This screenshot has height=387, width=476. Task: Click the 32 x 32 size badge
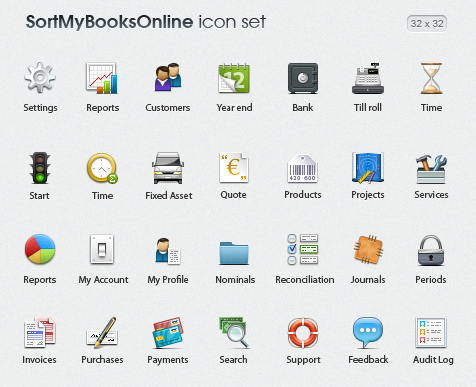[x=427, y=24]
